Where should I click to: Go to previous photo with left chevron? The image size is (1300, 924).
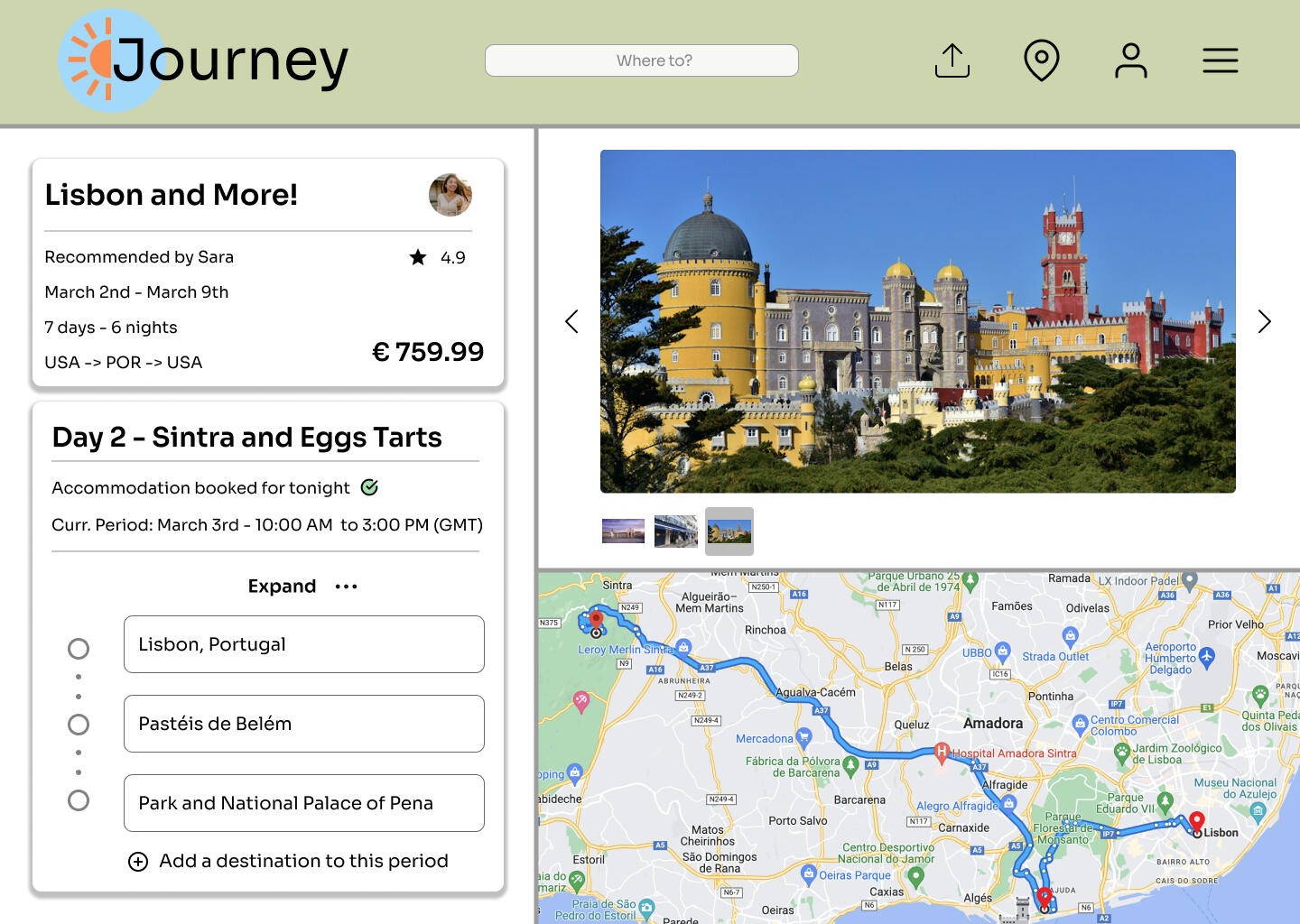coord(571,321)
